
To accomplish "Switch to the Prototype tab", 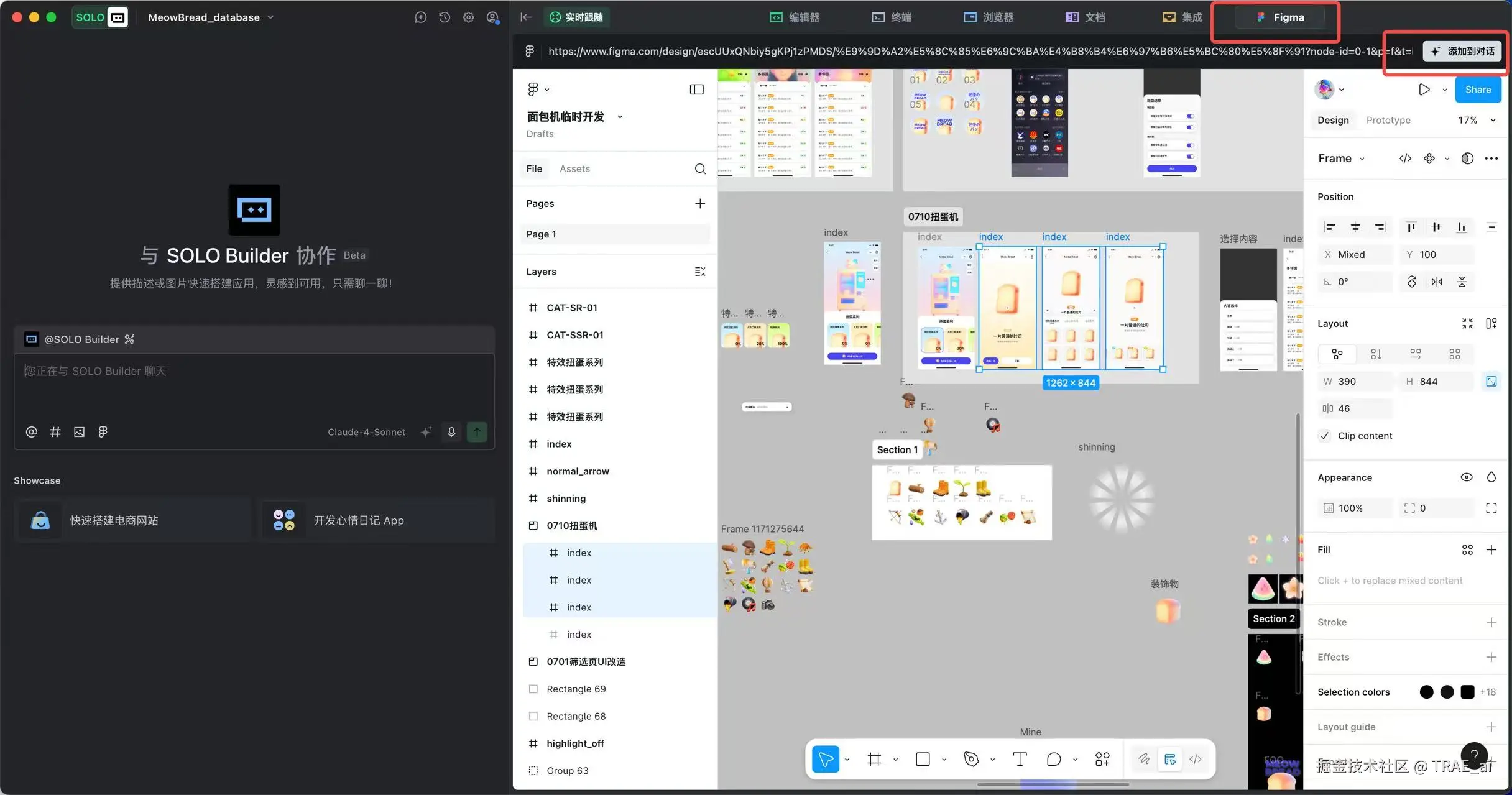I will pyautogui.click(x=1388, y=120).
